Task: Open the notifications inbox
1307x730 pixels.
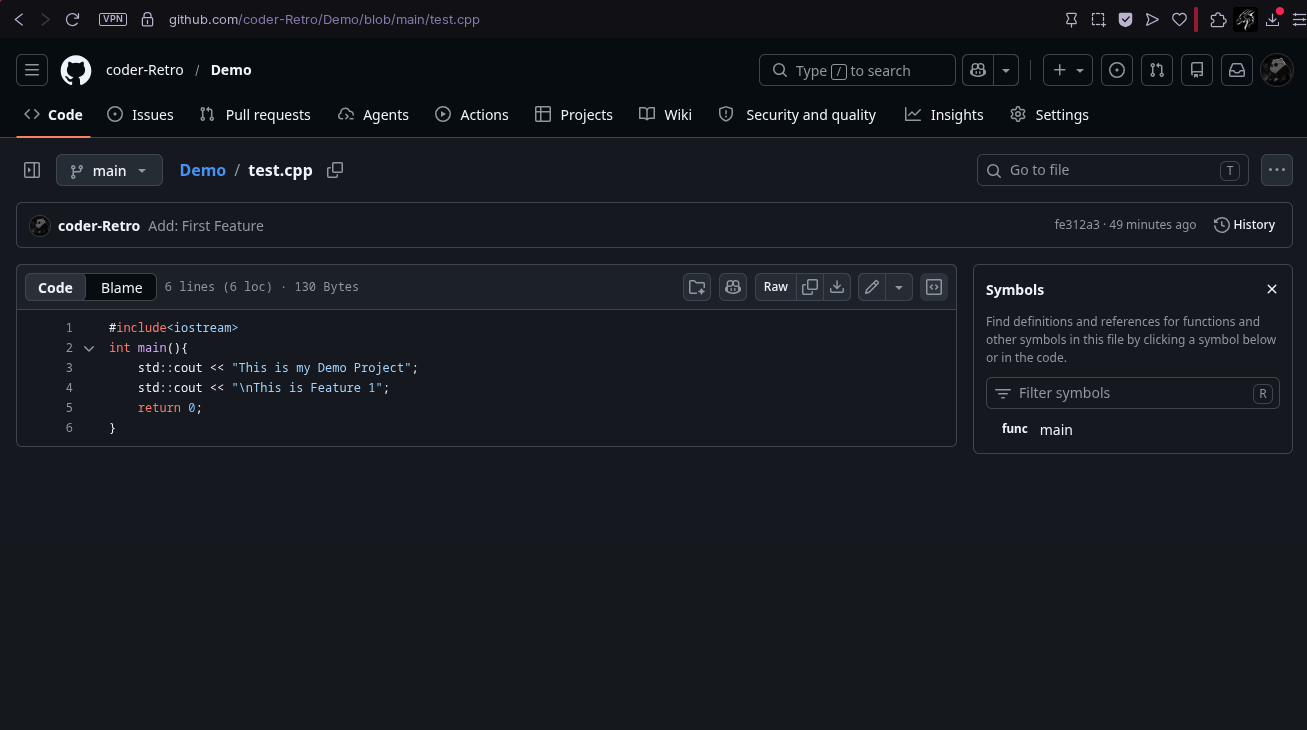Action: 1237,70
